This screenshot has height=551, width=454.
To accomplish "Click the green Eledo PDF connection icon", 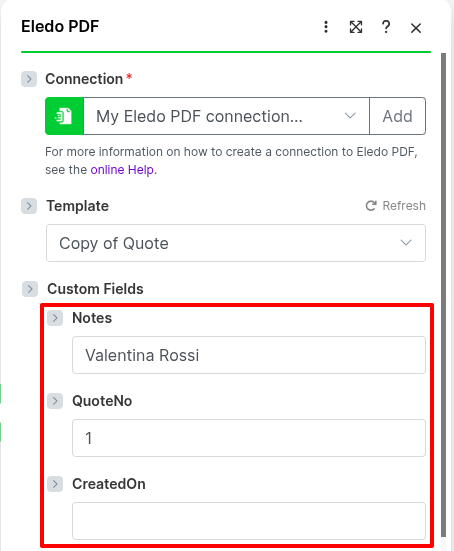I will [64, 116].
